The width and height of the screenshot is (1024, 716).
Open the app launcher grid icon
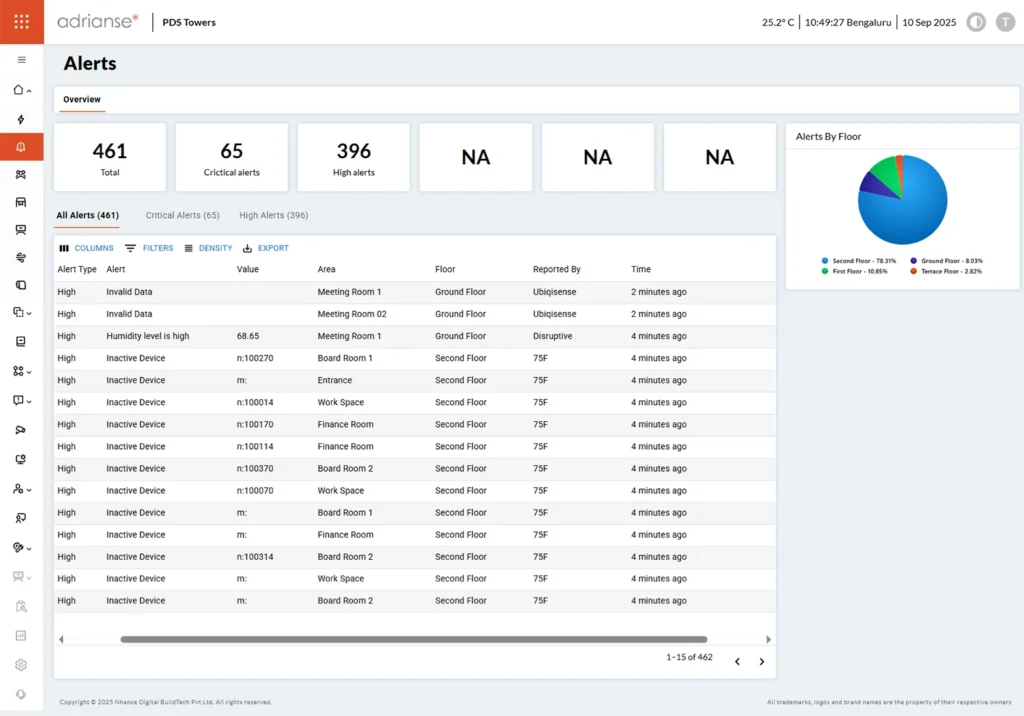(x=21, y=22)
